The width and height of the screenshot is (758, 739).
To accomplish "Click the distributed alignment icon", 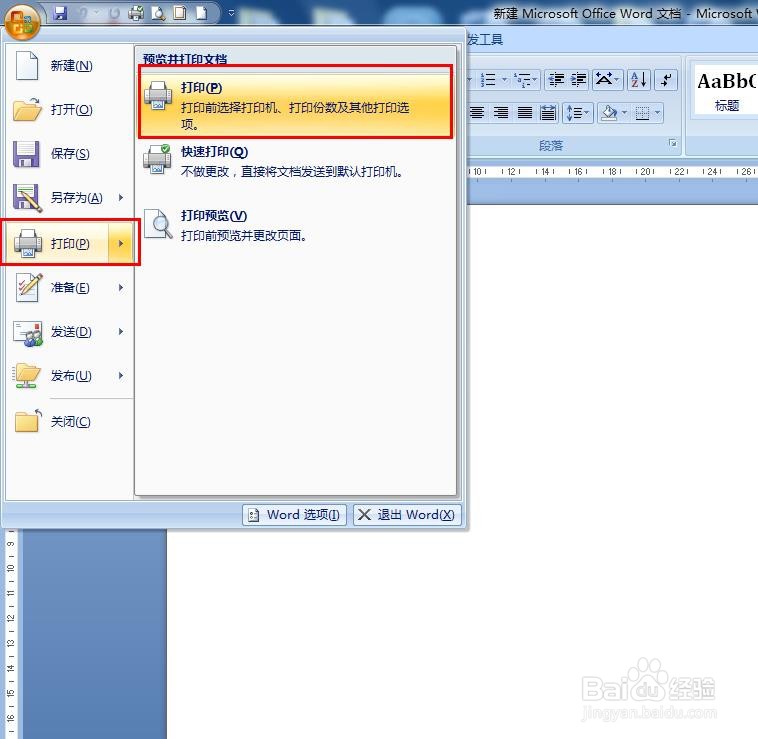I will coord(548,113).
